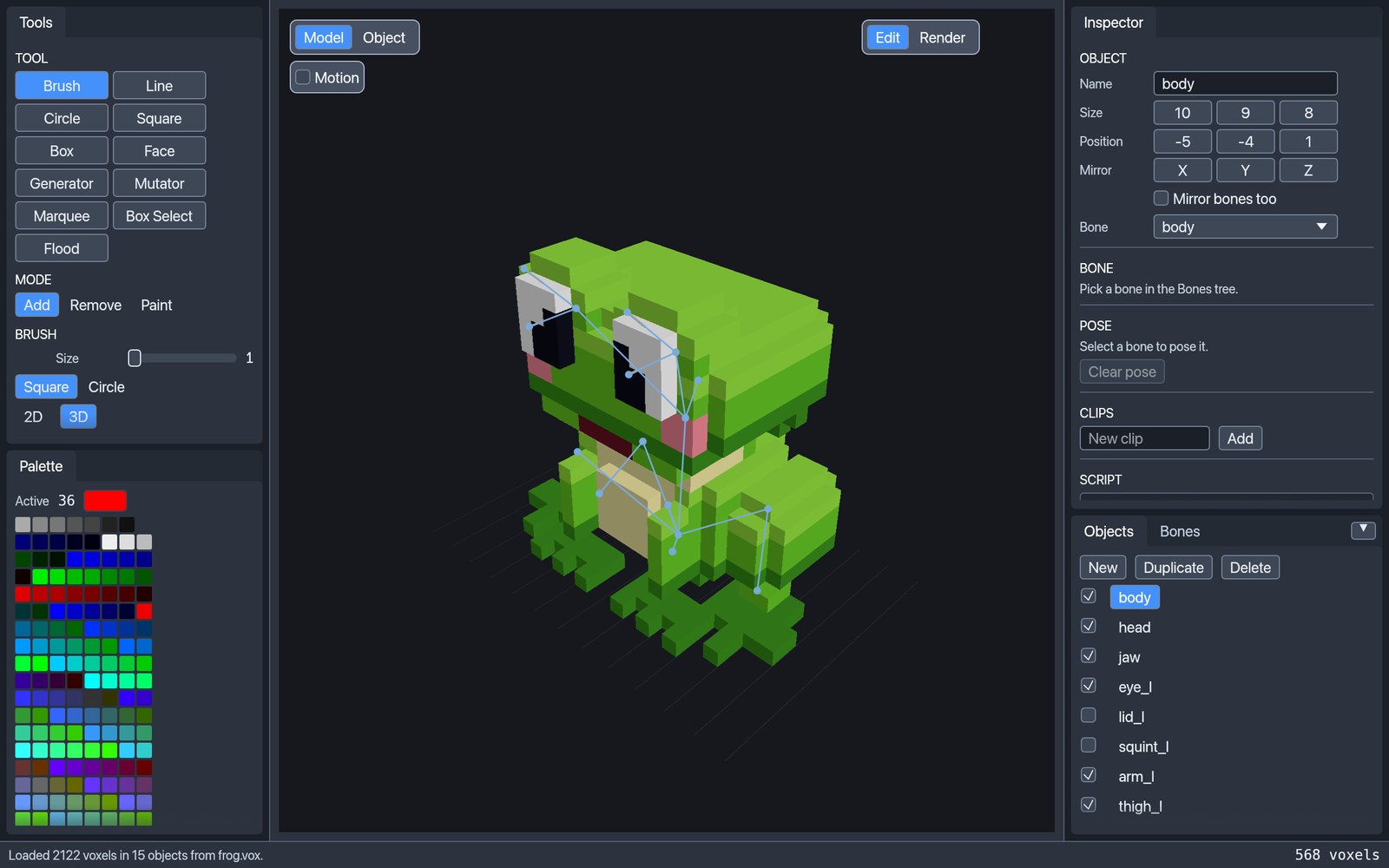Choose the Circle tool
1389x868 pixels.
click(62, 118)
